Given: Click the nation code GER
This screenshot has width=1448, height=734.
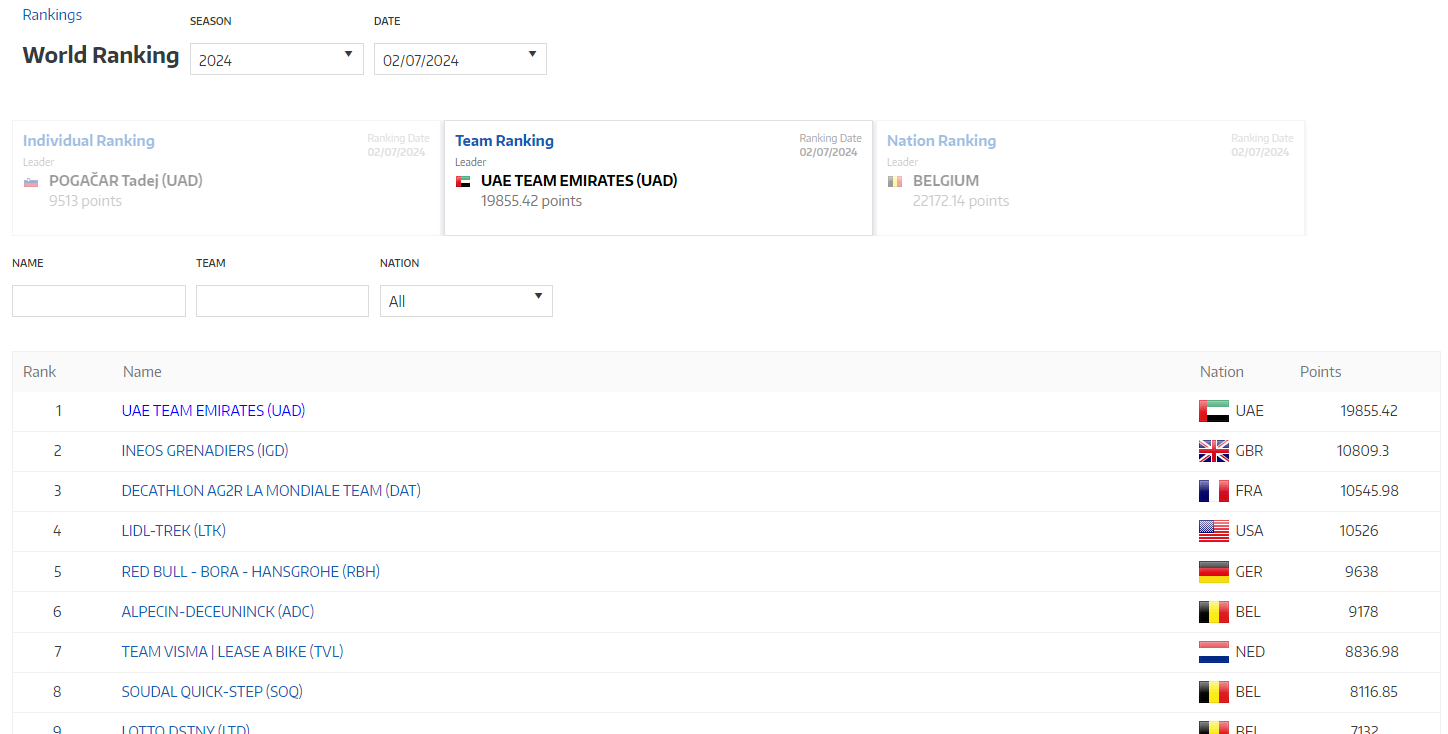Looking at the screenshot, I should coord(1249,572).
